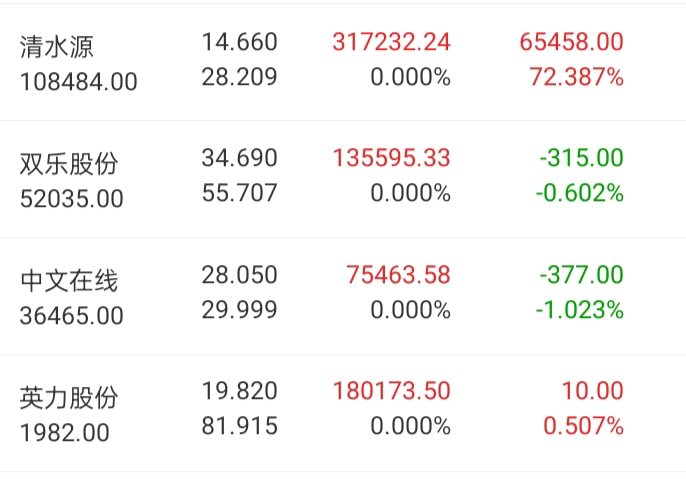This screenshot has width=686, height=479.
Task: Click 英力股份 holdings quantity 1982.00
Action: click(x=65, y=433)
